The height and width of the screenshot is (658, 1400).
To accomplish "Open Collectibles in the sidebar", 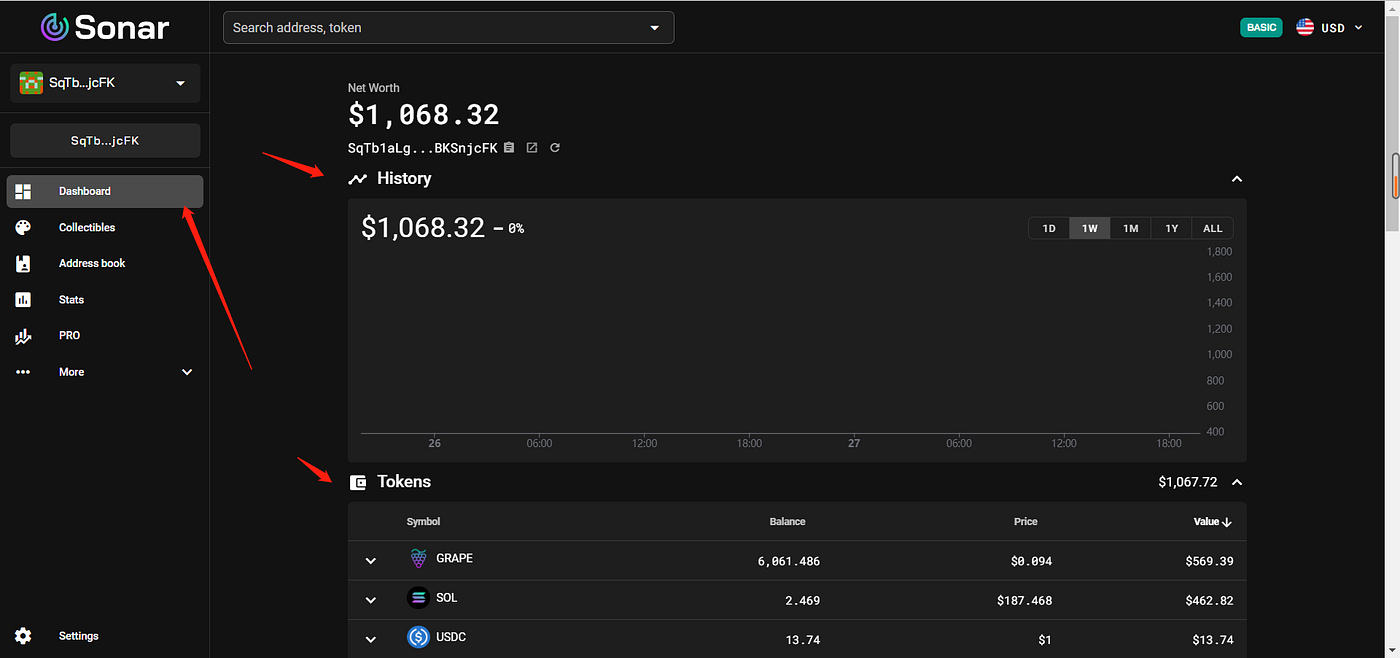I will click(x=105, y=228).
